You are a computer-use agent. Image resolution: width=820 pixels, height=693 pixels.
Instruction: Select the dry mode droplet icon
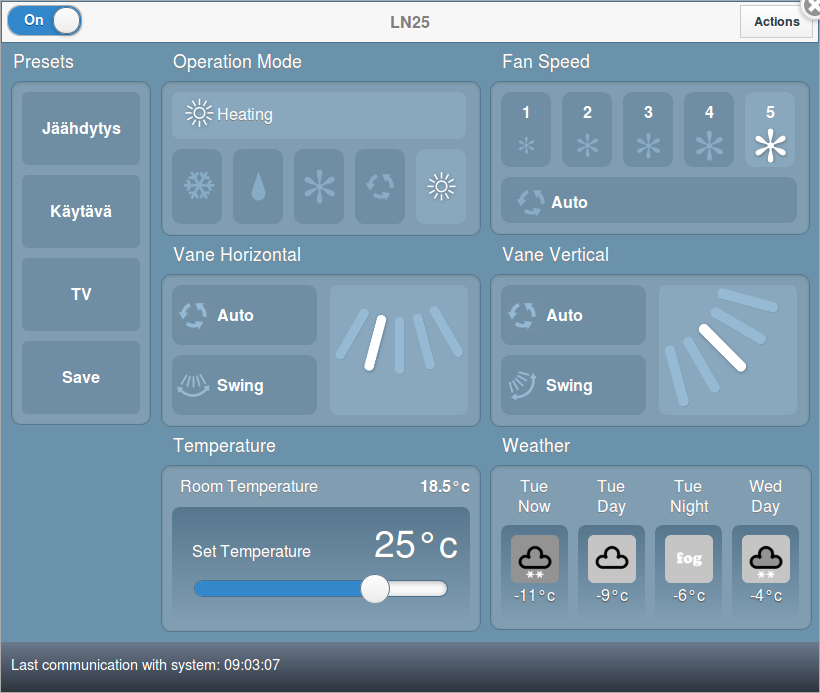coord(258,187)
